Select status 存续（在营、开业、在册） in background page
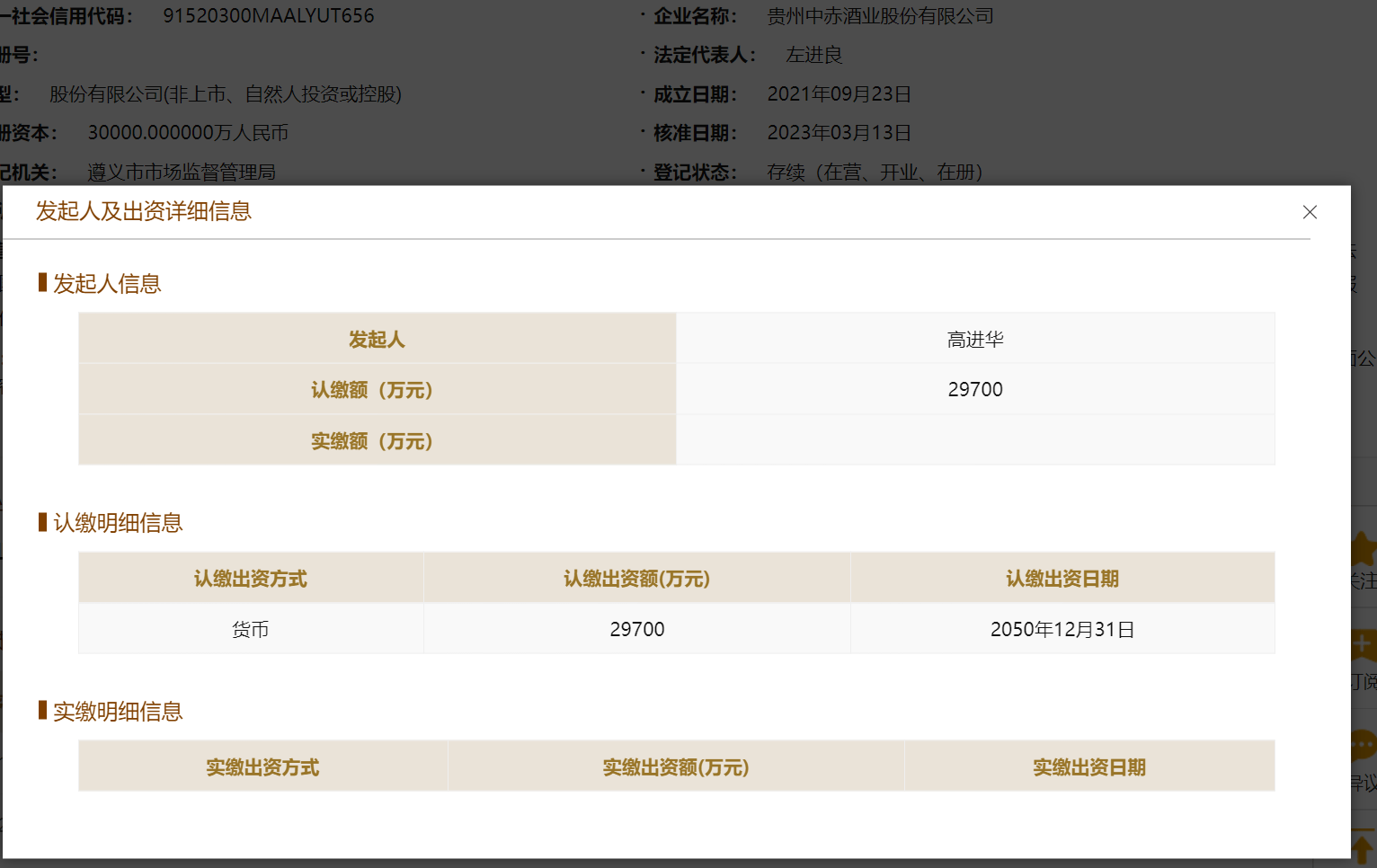The width and height of the screenshot is (1377, 868). 875,172
